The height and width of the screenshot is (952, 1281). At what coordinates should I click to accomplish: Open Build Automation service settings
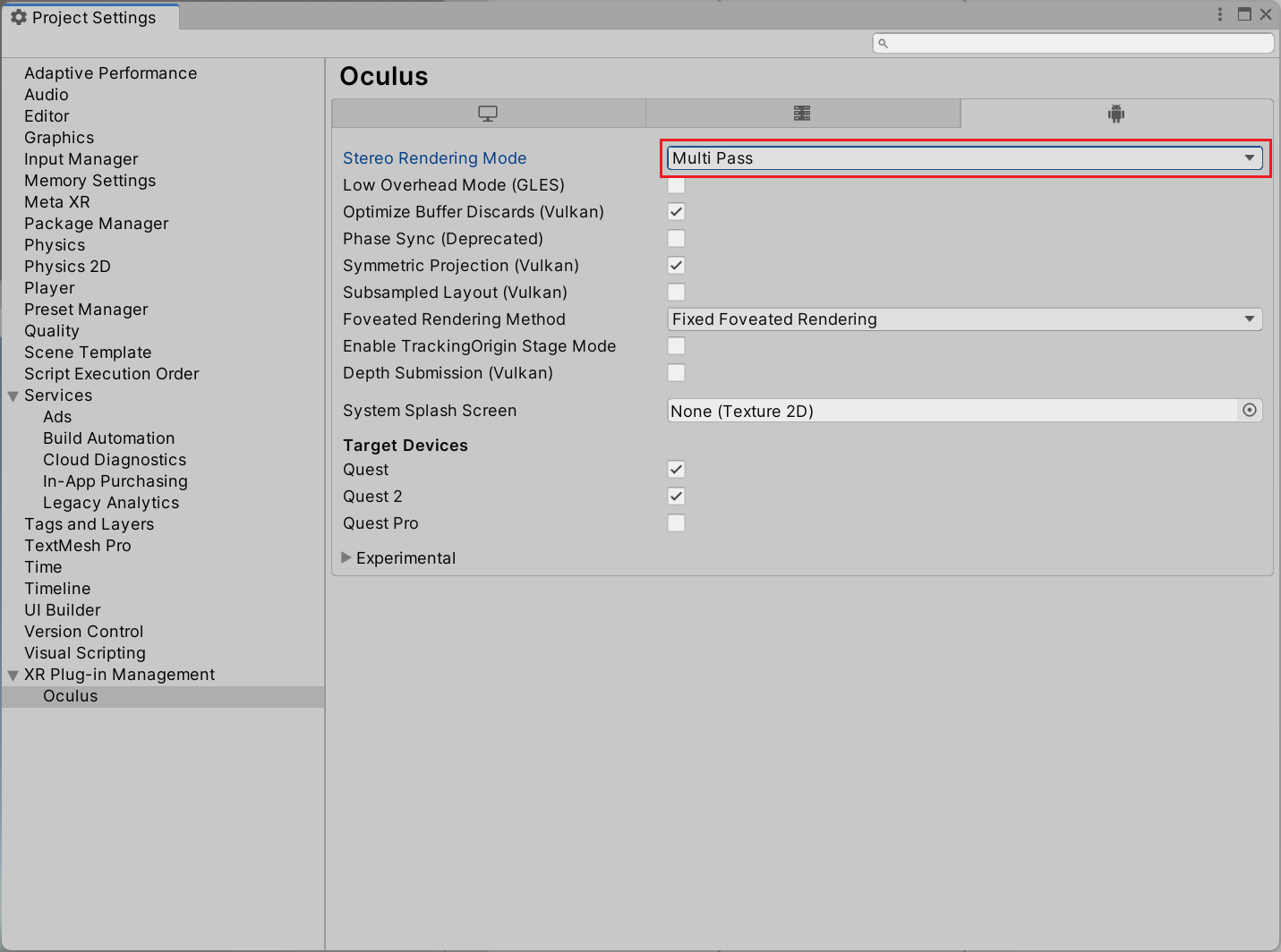point(109,438)
